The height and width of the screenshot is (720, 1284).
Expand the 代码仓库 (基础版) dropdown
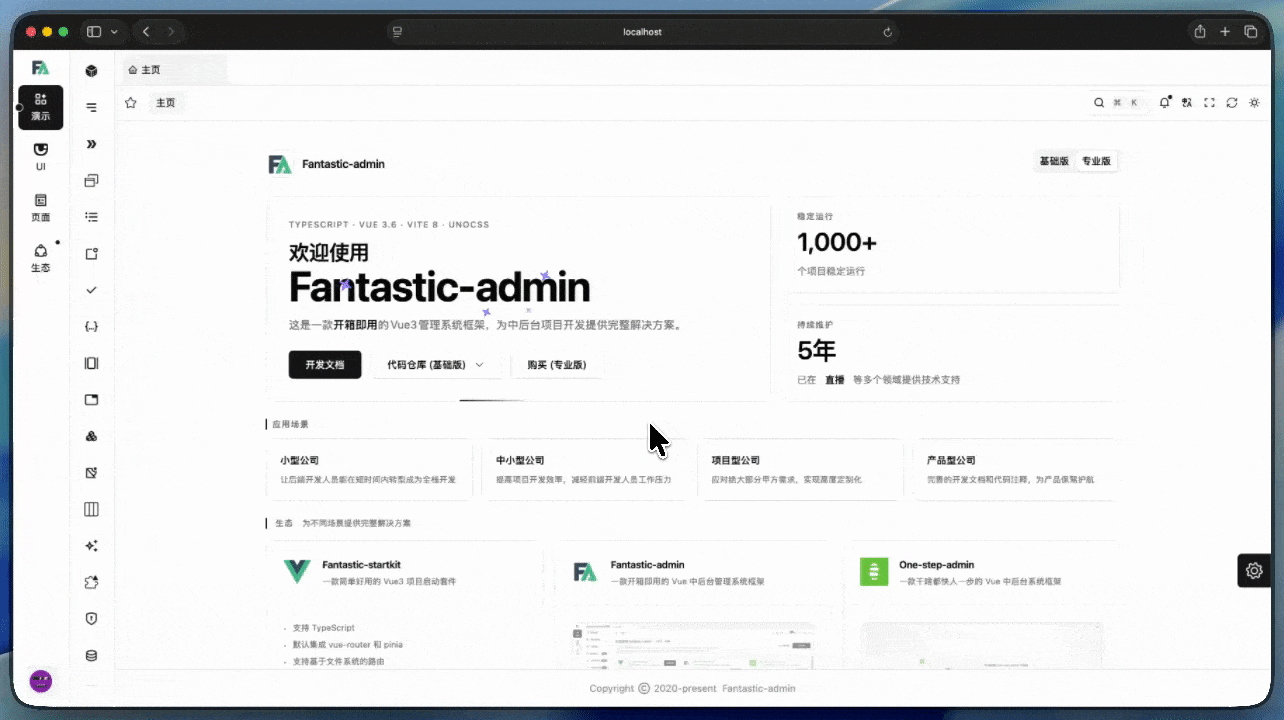(436, 365)
